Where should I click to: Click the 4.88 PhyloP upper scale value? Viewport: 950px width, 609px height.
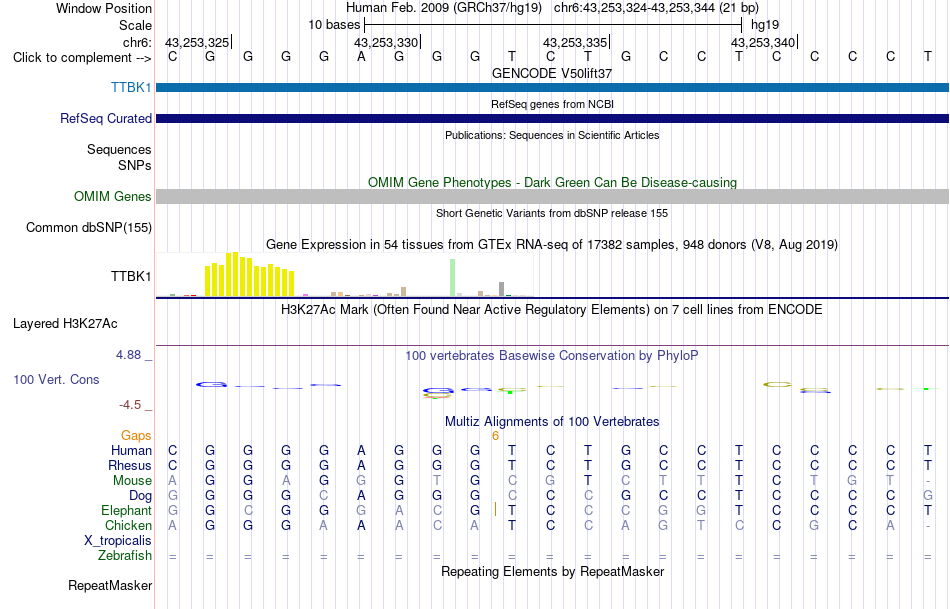[128, 354]
